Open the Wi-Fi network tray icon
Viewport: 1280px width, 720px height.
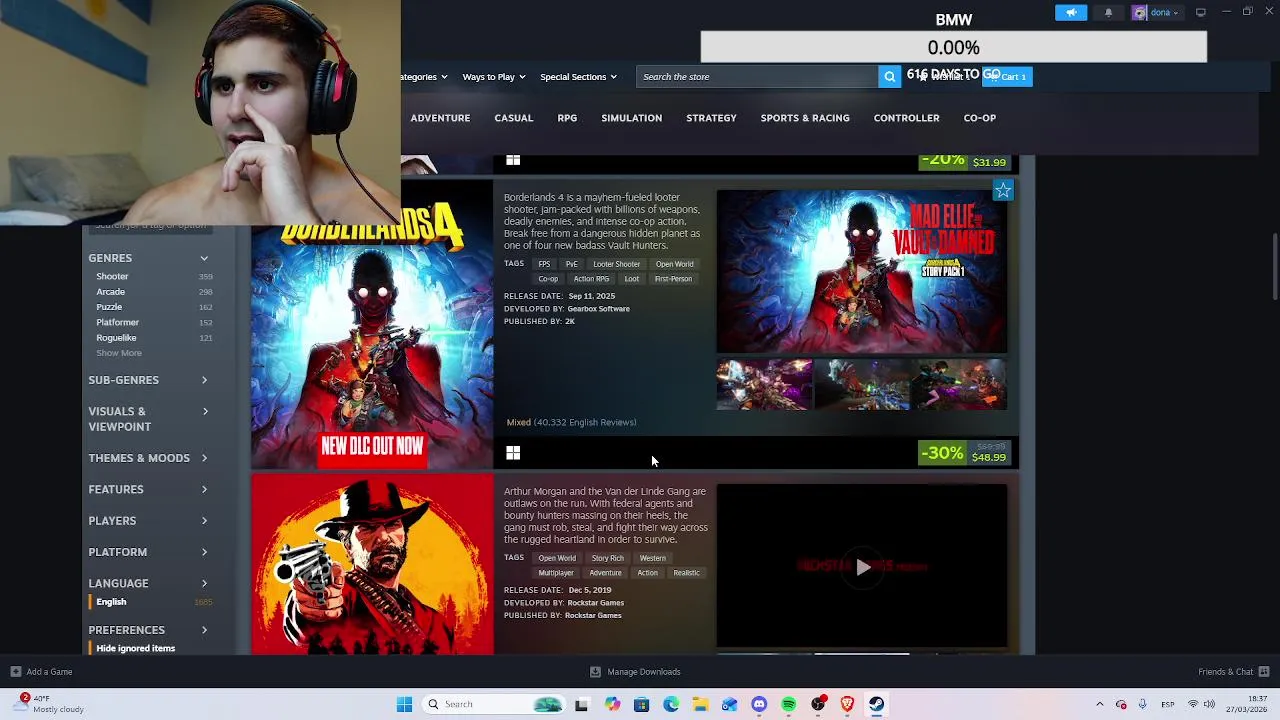1192,704
